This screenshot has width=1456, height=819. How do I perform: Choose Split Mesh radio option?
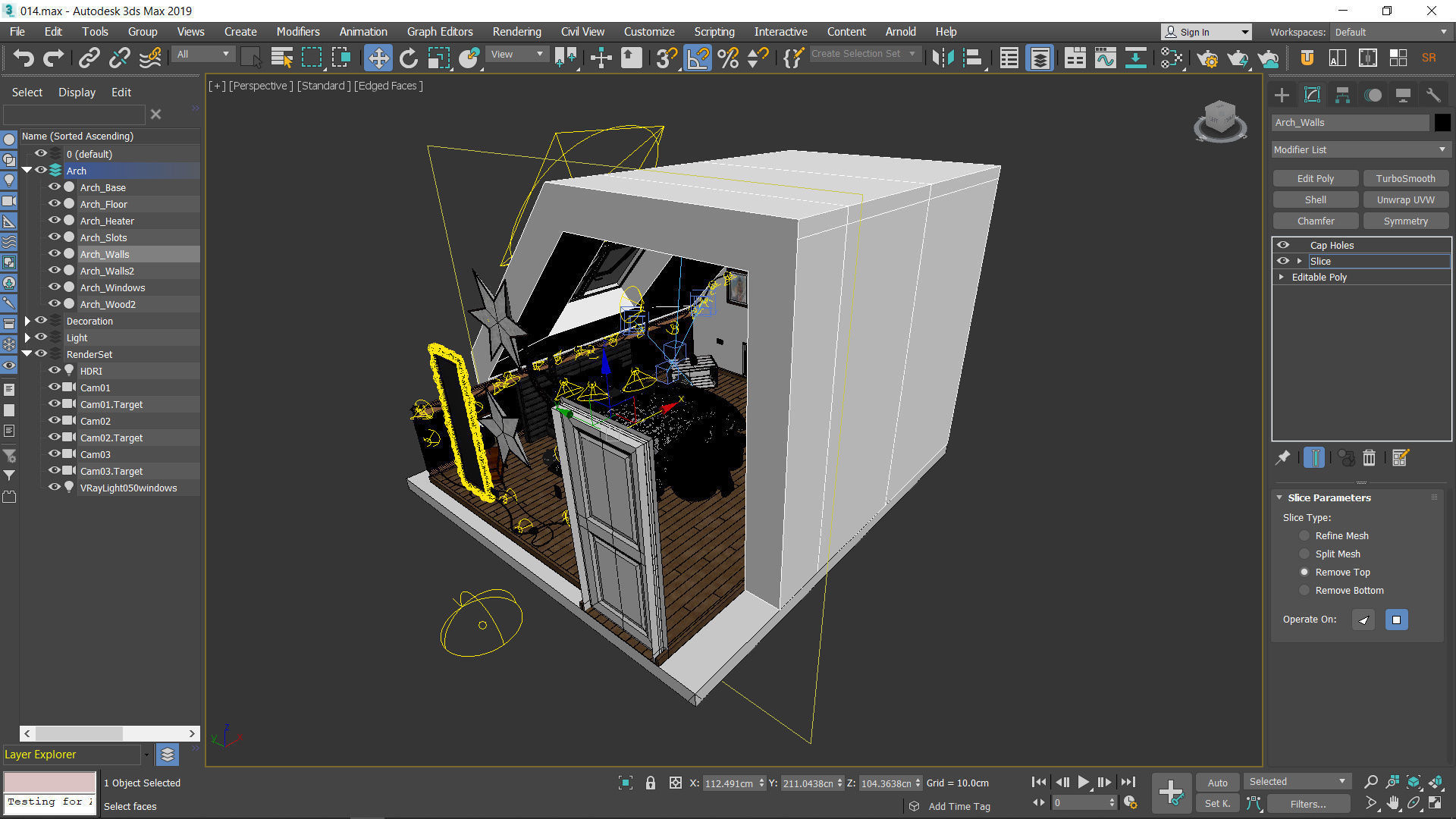(1304, 554)
